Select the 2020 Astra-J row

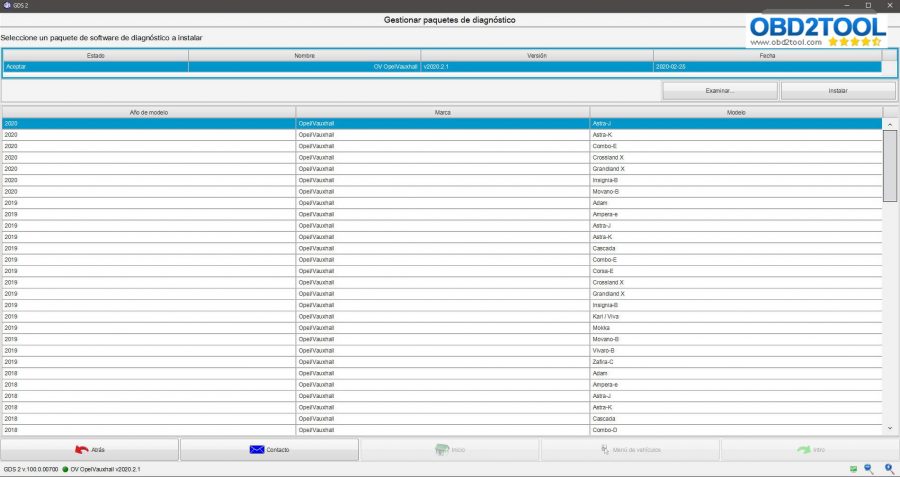[x=442, y=123]
